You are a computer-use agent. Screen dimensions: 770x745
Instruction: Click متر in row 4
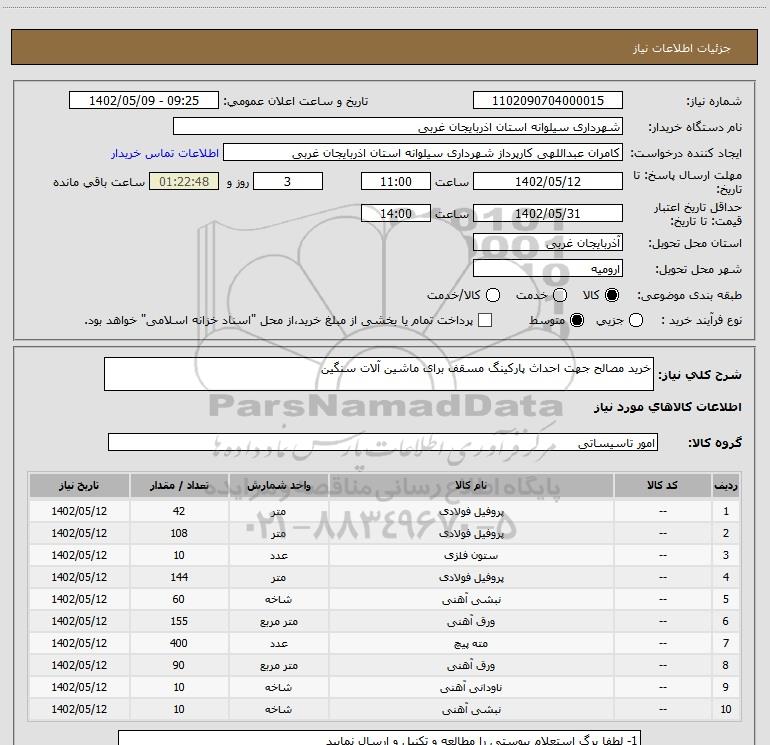coord(278,578)
